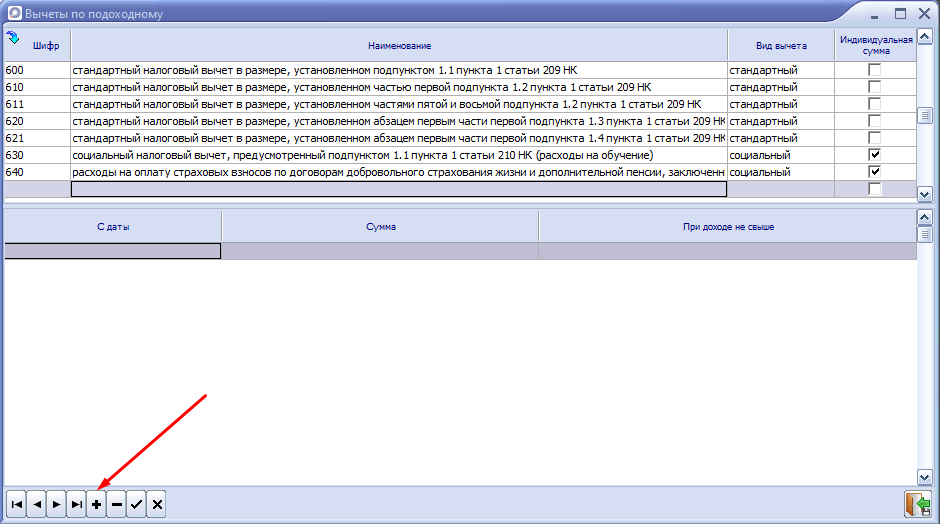Uncheck individual sum for code 630
The image size is (940, 524).
point(875,155)
